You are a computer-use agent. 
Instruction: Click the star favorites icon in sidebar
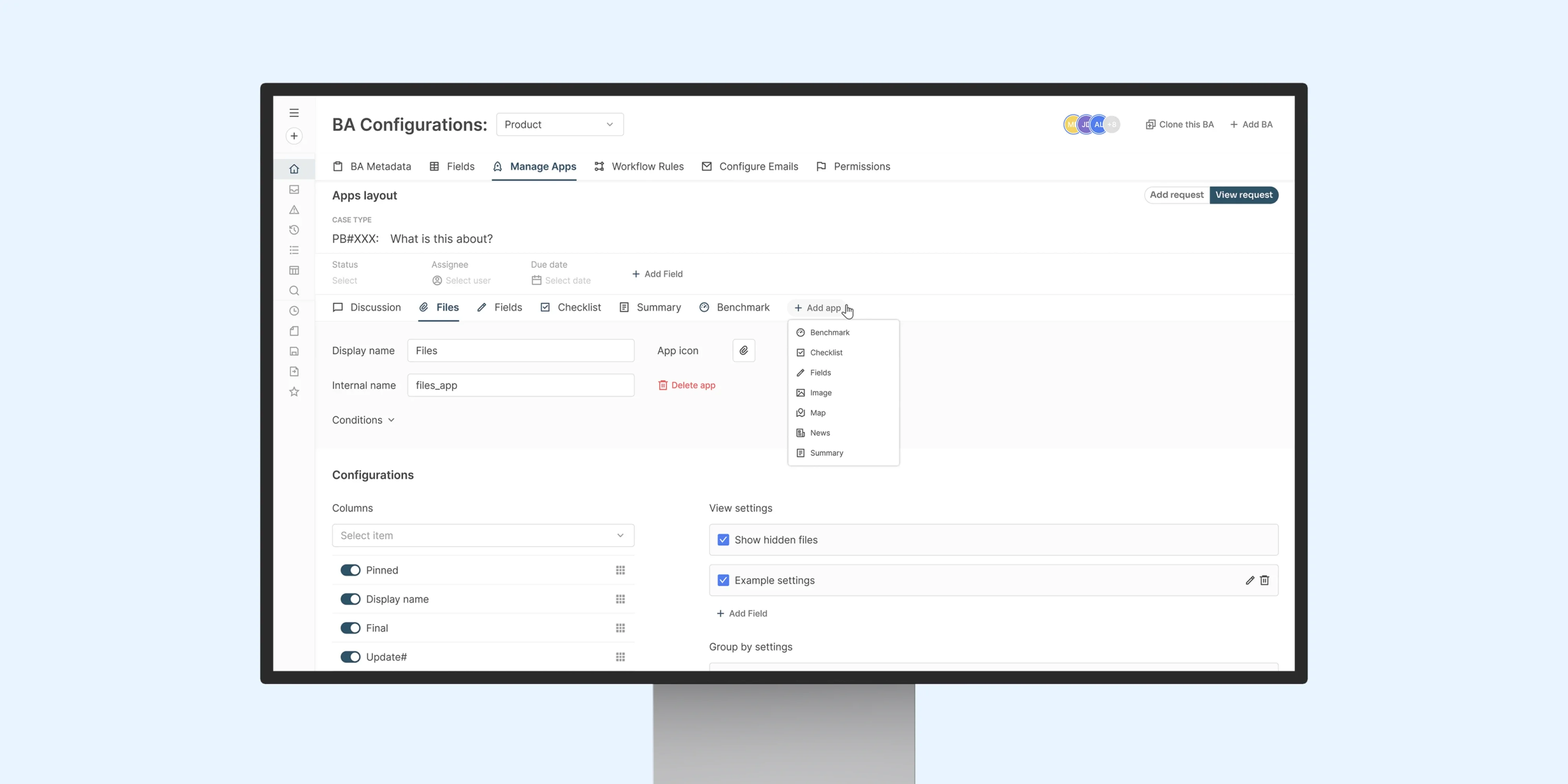tap(294, 391)
